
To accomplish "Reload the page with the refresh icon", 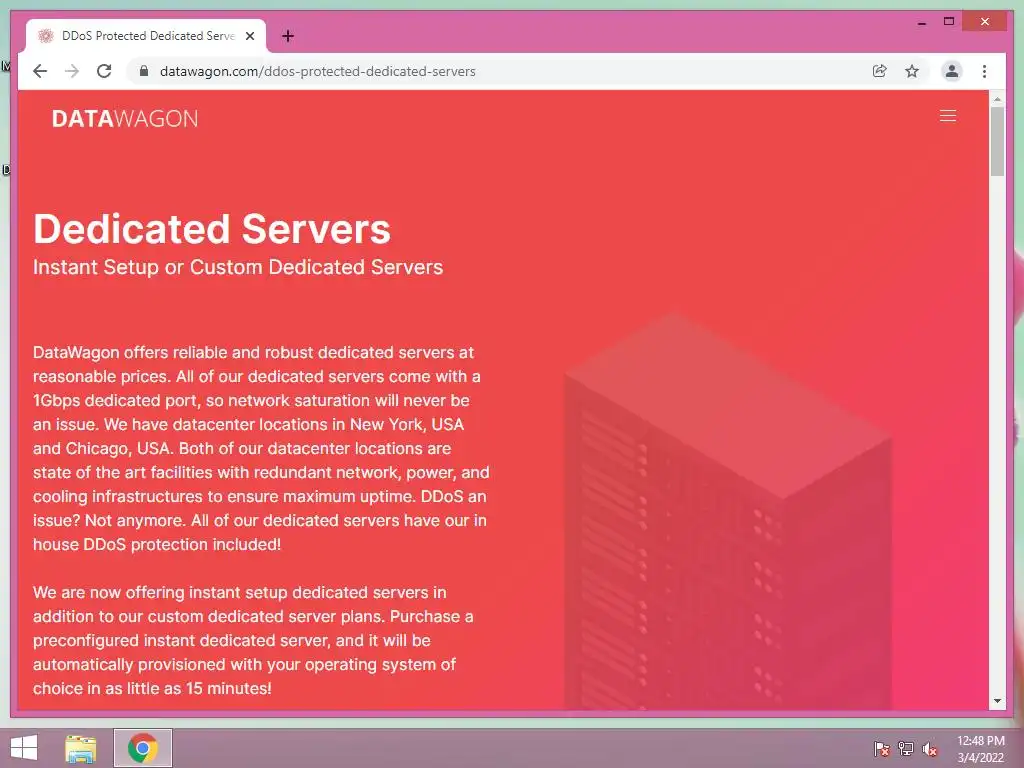I will [104, 71].
